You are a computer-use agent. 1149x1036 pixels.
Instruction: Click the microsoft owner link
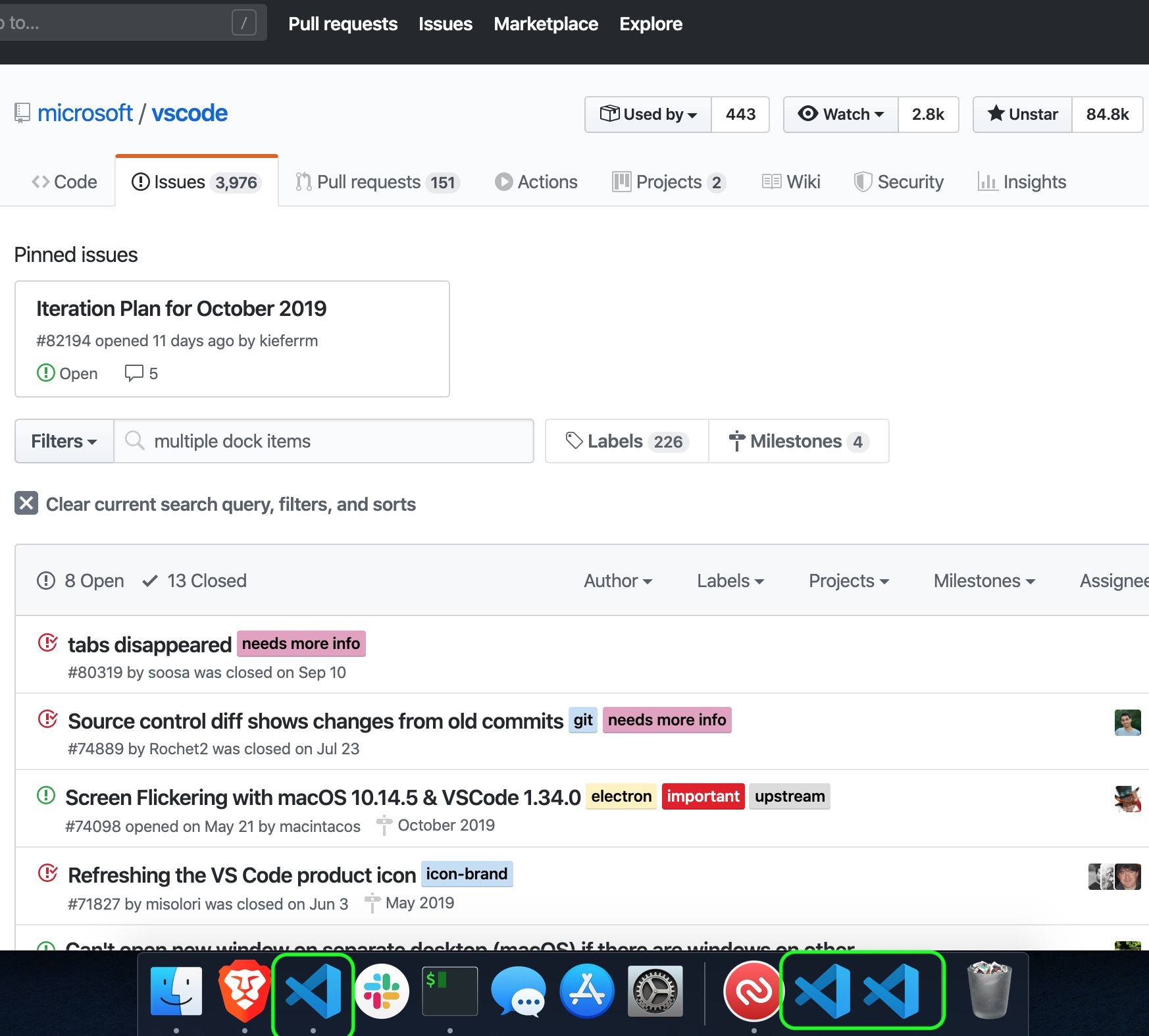tap(85, 113)
